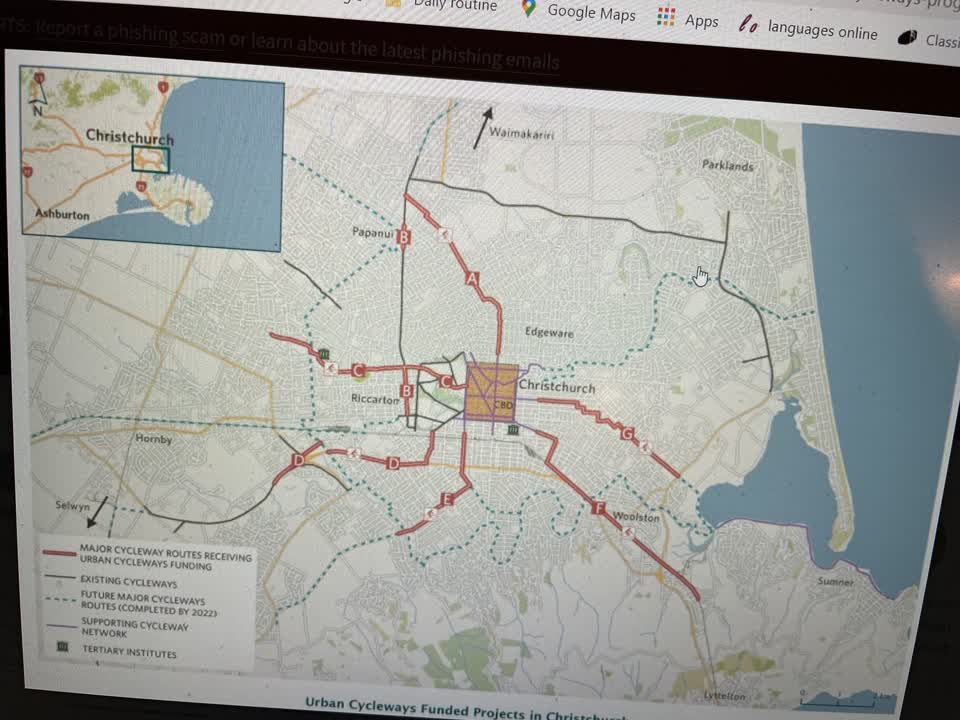Open the Google Maps bookmark
This screenshot has width=960, height=720.
point(577,11)
